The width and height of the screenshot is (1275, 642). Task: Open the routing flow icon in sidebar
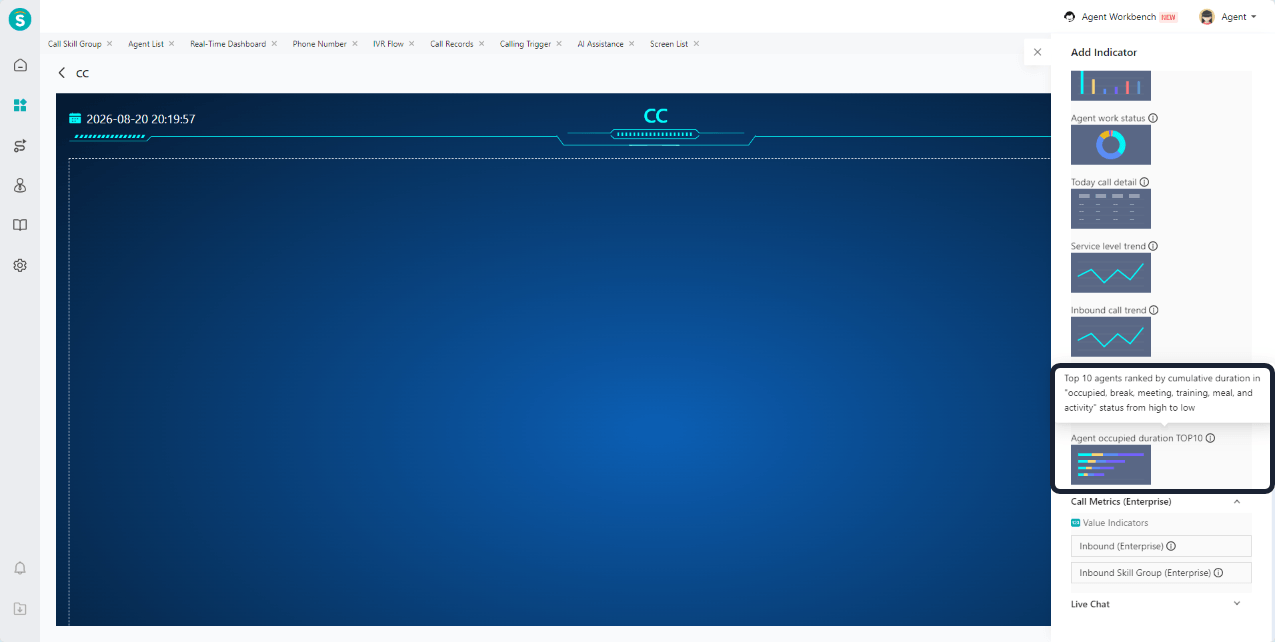tap(20, 146)
